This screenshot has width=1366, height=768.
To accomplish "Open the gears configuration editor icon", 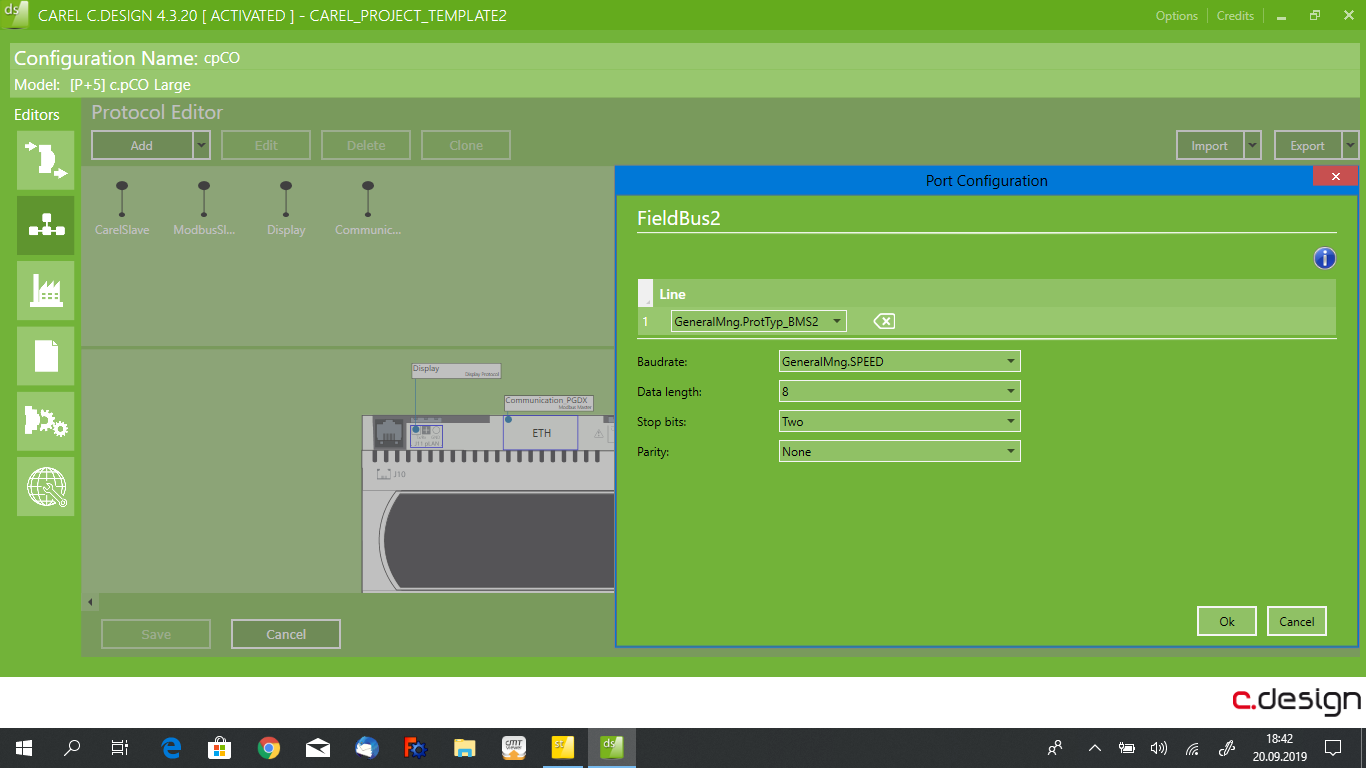I will coord(45,421).
